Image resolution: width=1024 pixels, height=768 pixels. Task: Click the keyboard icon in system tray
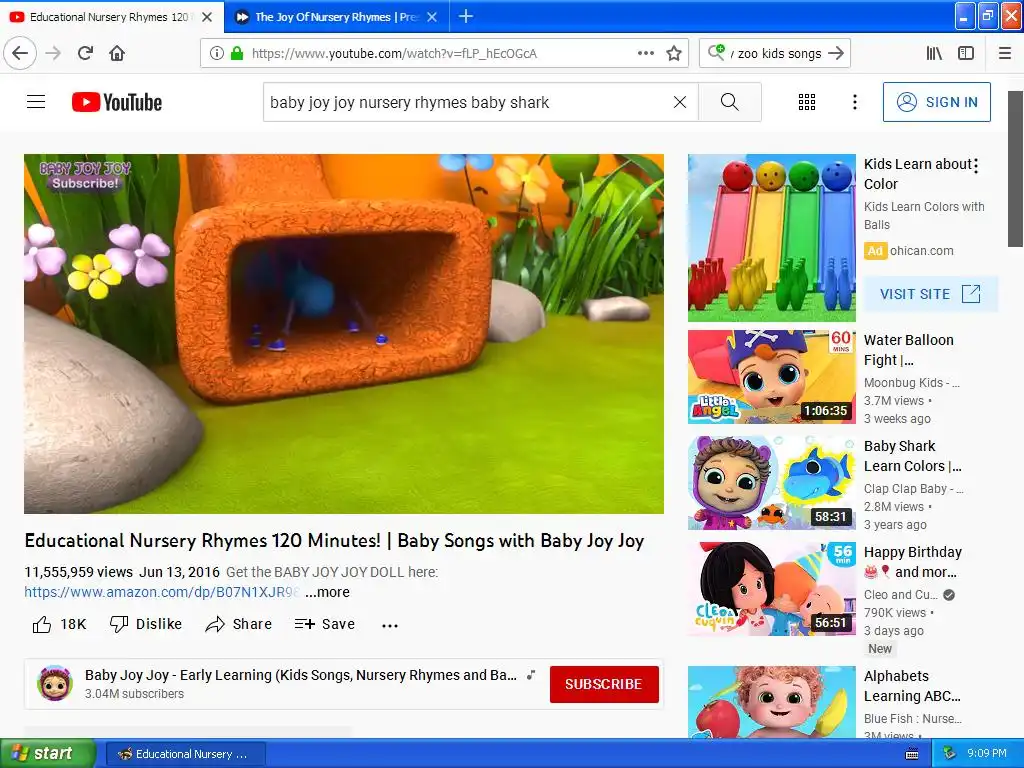912,754
